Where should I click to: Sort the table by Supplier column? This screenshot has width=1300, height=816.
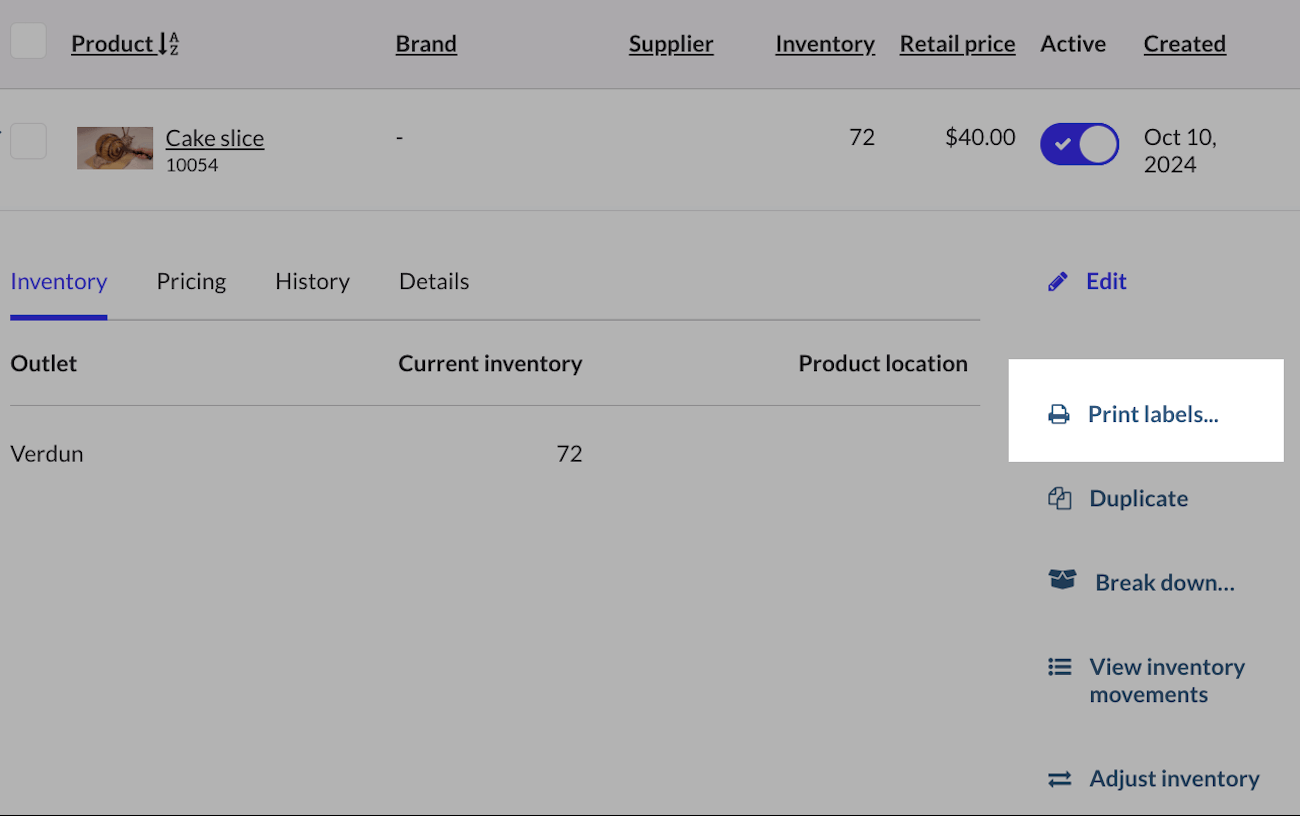coord(671,44)
